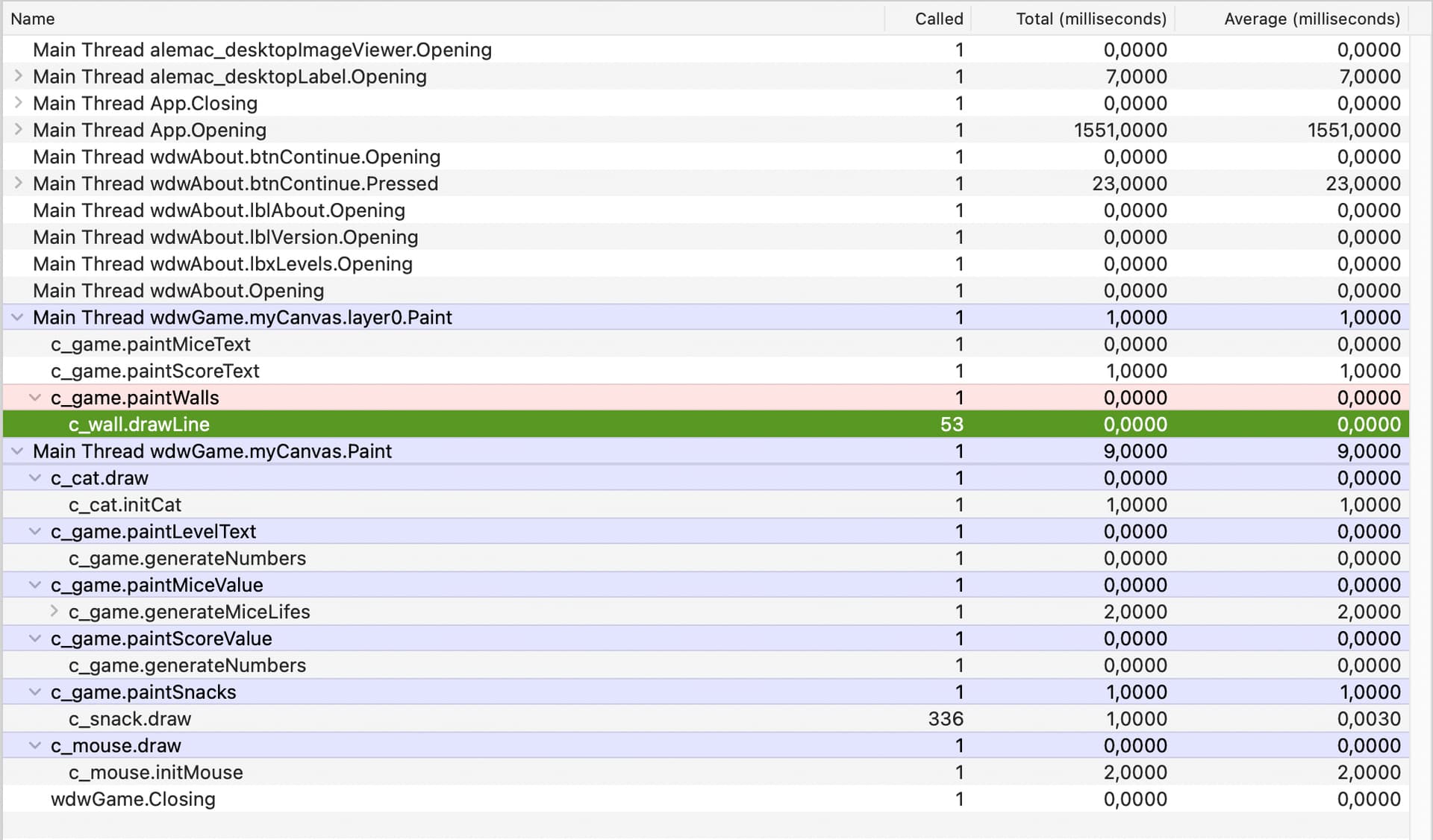Click generateMiceLifes total 2,0000
1433x840 pixels.
(1135, 612)
